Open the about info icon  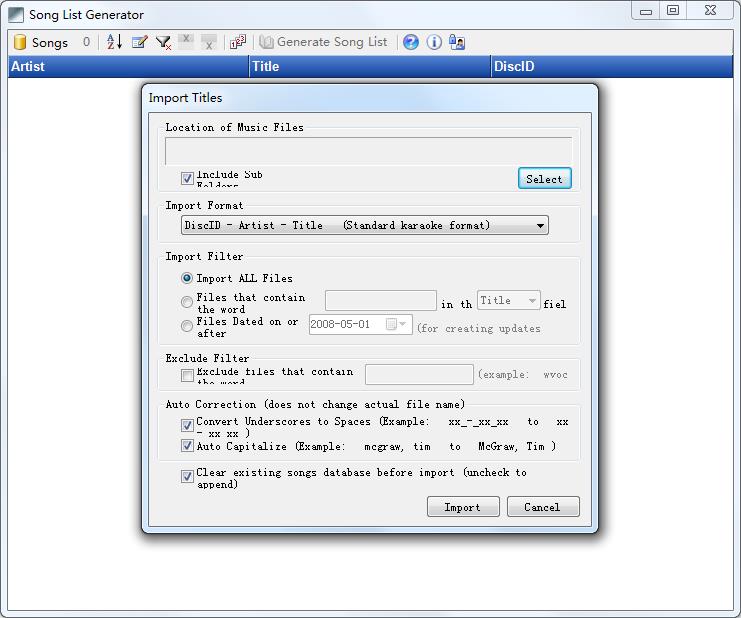coord(434,42)
